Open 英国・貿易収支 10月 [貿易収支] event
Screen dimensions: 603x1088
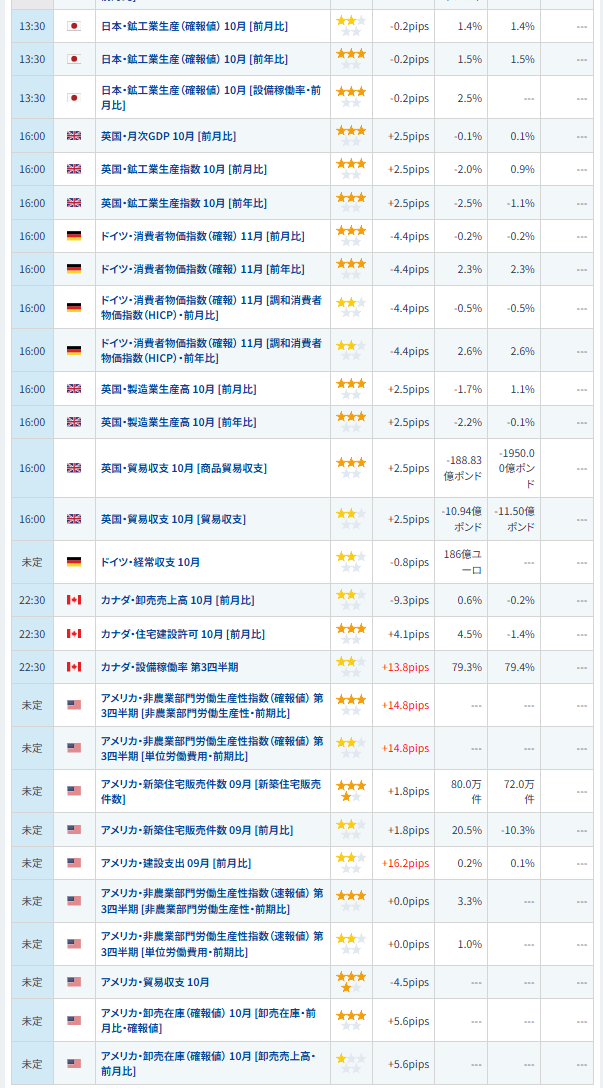[x=172, y=519]
